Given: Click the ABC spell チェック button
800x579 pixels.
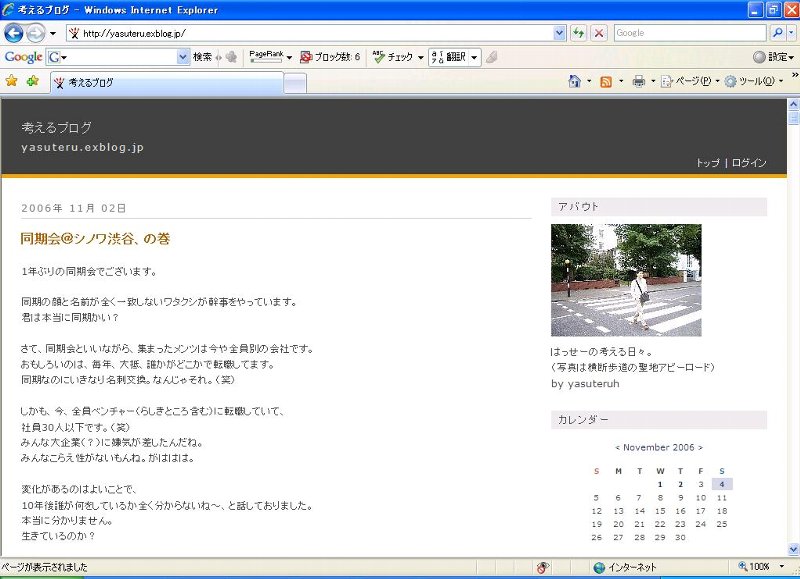Looking at the screenshot, I should [392, 57].
